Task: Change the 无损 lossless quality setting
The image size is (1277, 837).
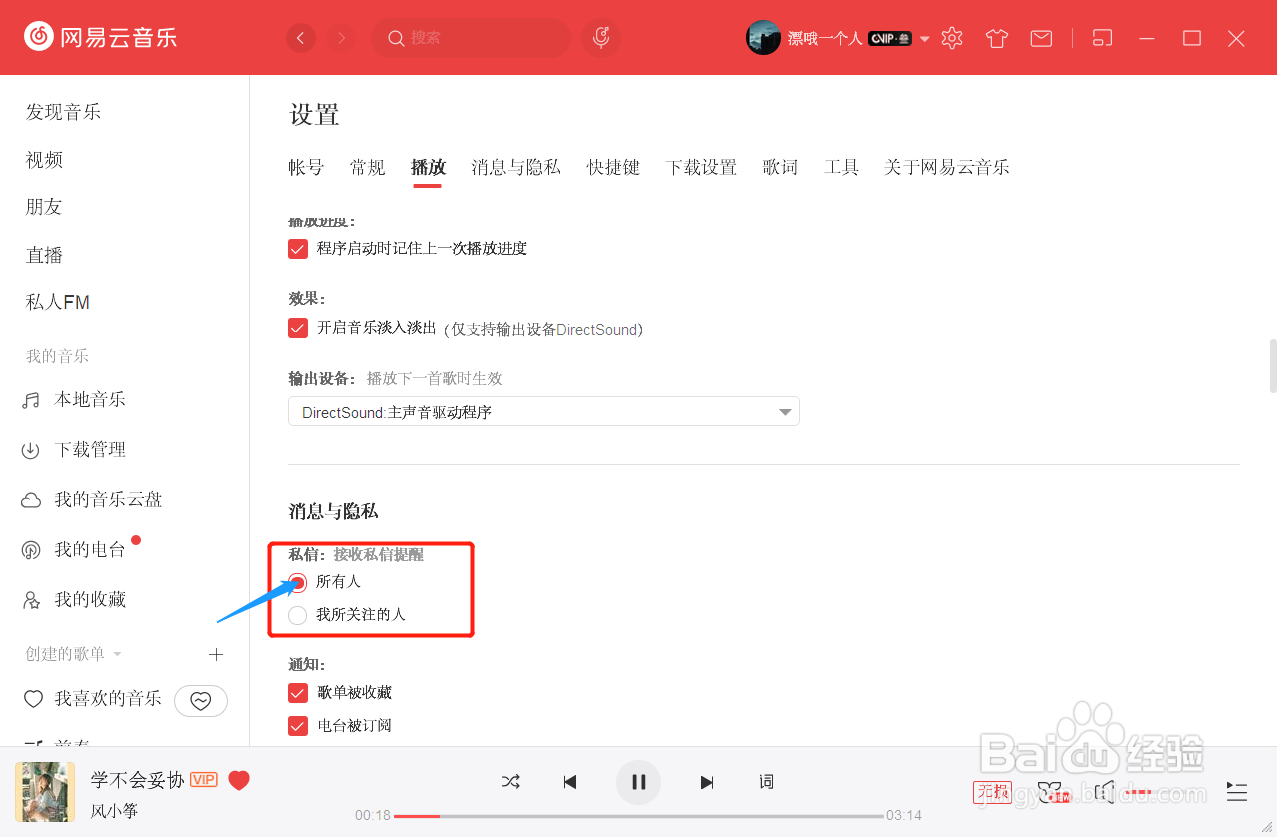Action: pyautogui.click(x=992, y=792)
